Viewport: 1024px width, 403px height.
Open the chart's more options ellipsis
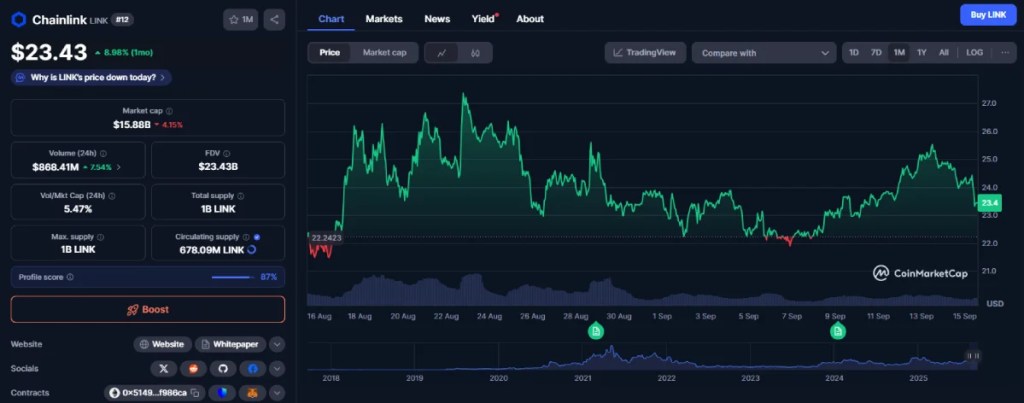tap(1004, 53)
